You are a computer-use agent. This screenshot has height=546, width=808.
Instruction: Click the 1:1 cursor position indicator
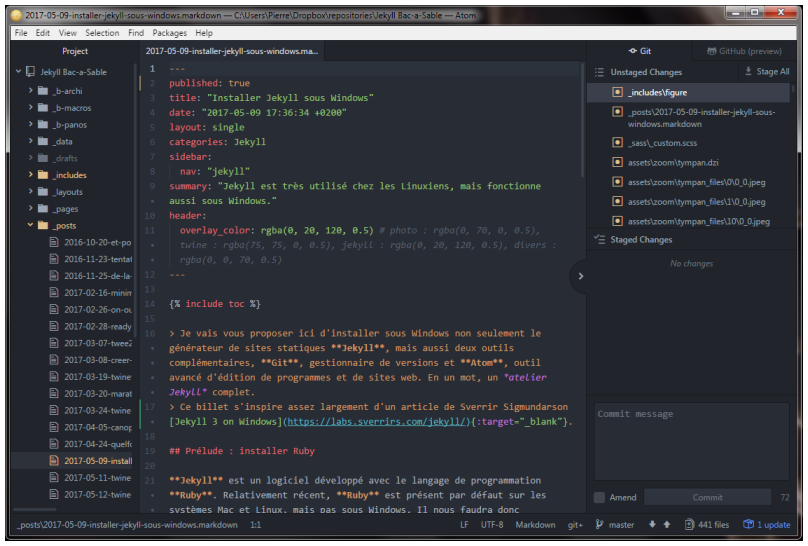pyautogui.click(x=256, y=524)
